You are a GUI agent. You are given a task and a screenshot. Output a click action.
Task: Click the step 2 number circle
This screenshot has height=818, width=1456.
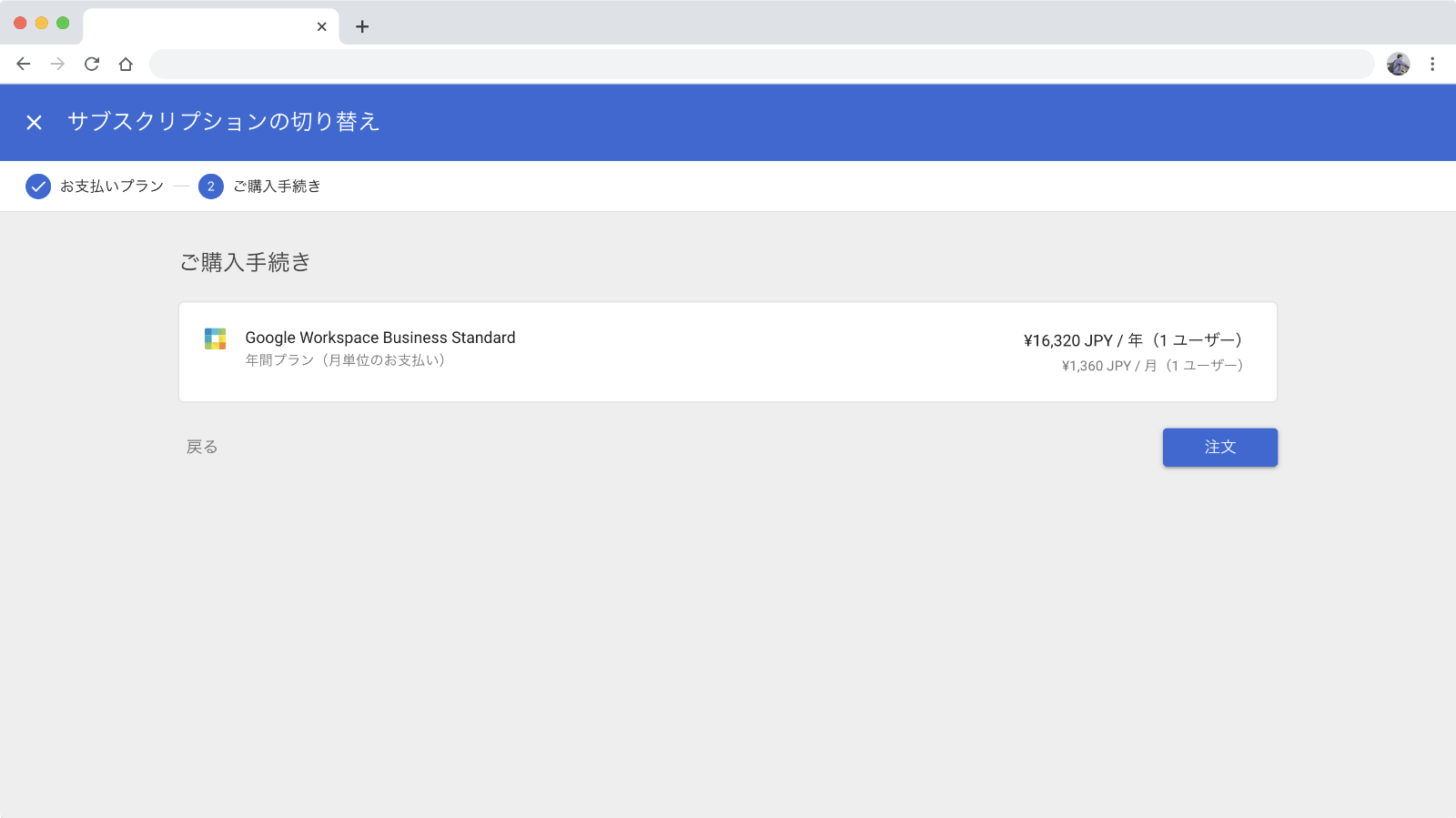tap(211, 187)
